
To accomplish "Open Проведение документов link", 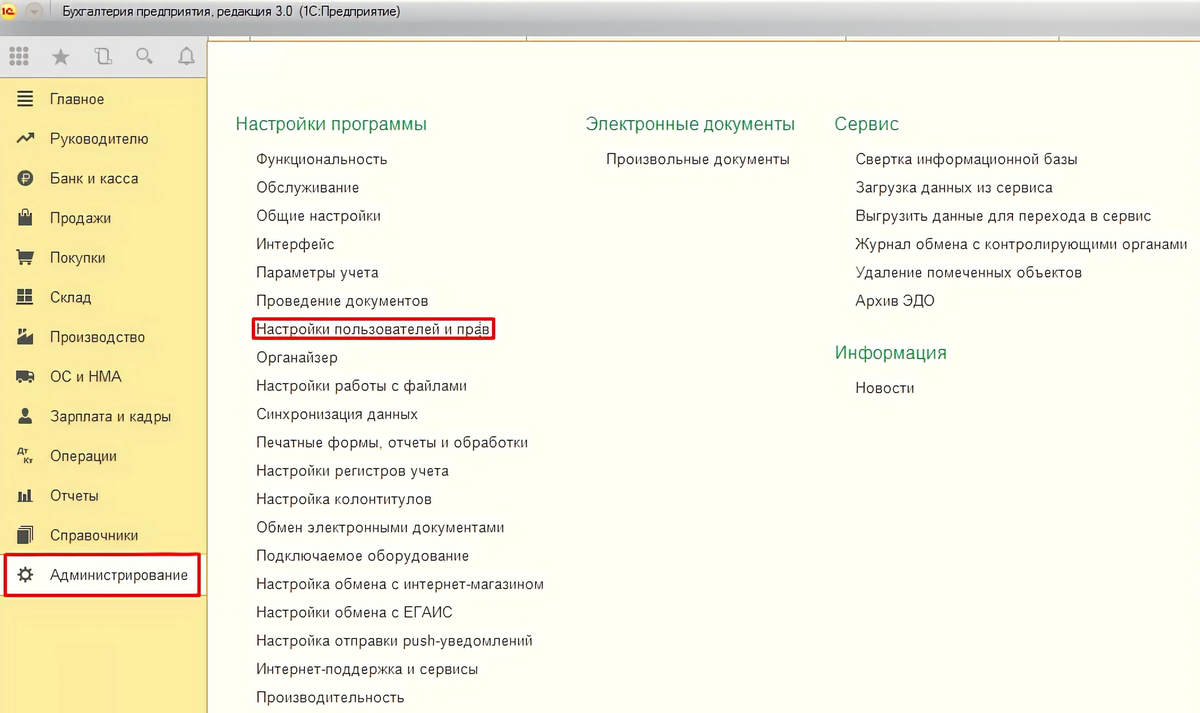I will [x=342, y=300].
